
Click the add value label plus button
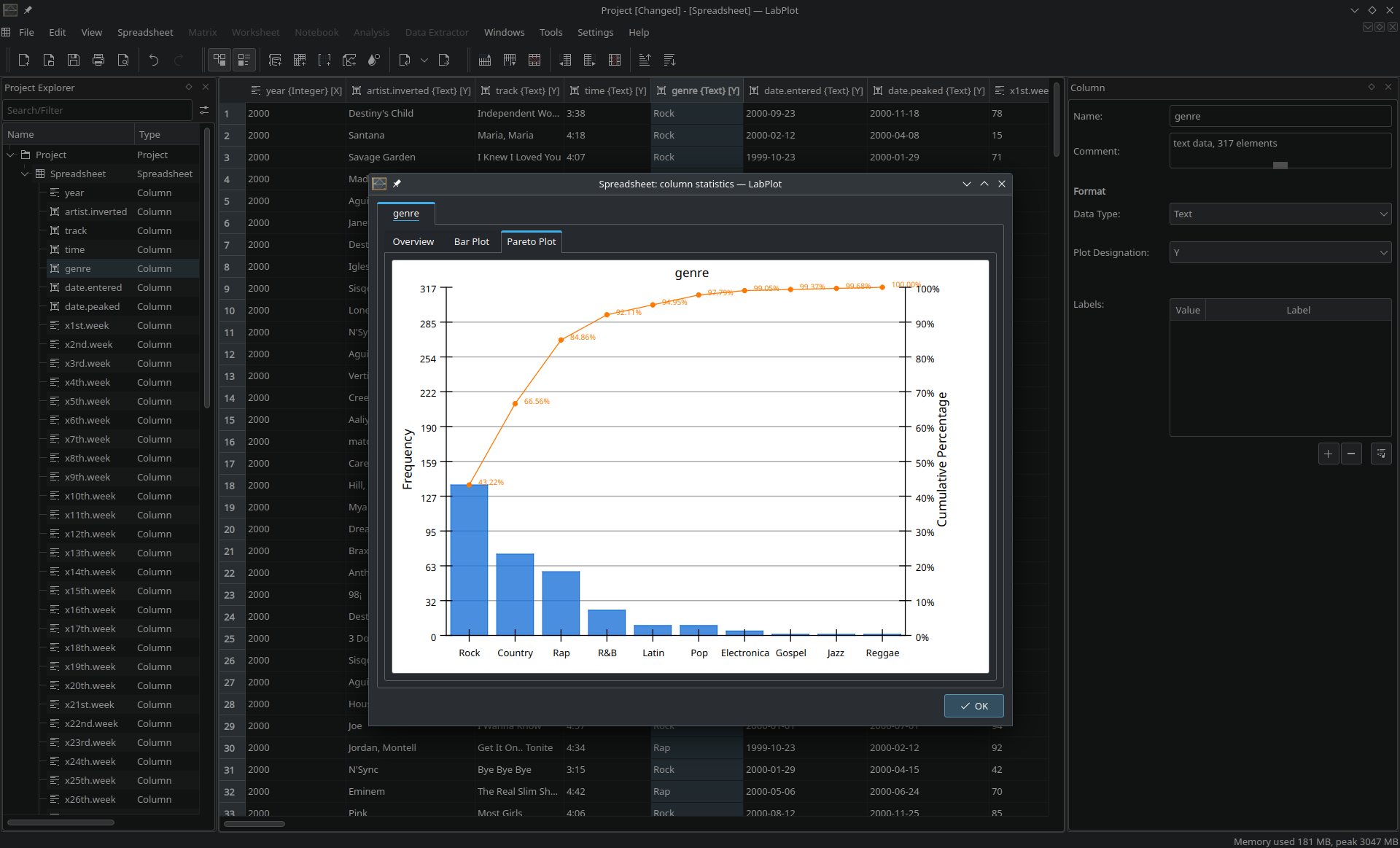(1328, 454)
